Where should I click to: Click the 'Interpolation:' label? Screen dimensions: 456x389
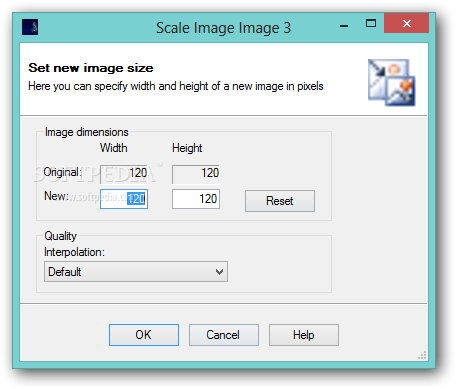tap(74, 252)
